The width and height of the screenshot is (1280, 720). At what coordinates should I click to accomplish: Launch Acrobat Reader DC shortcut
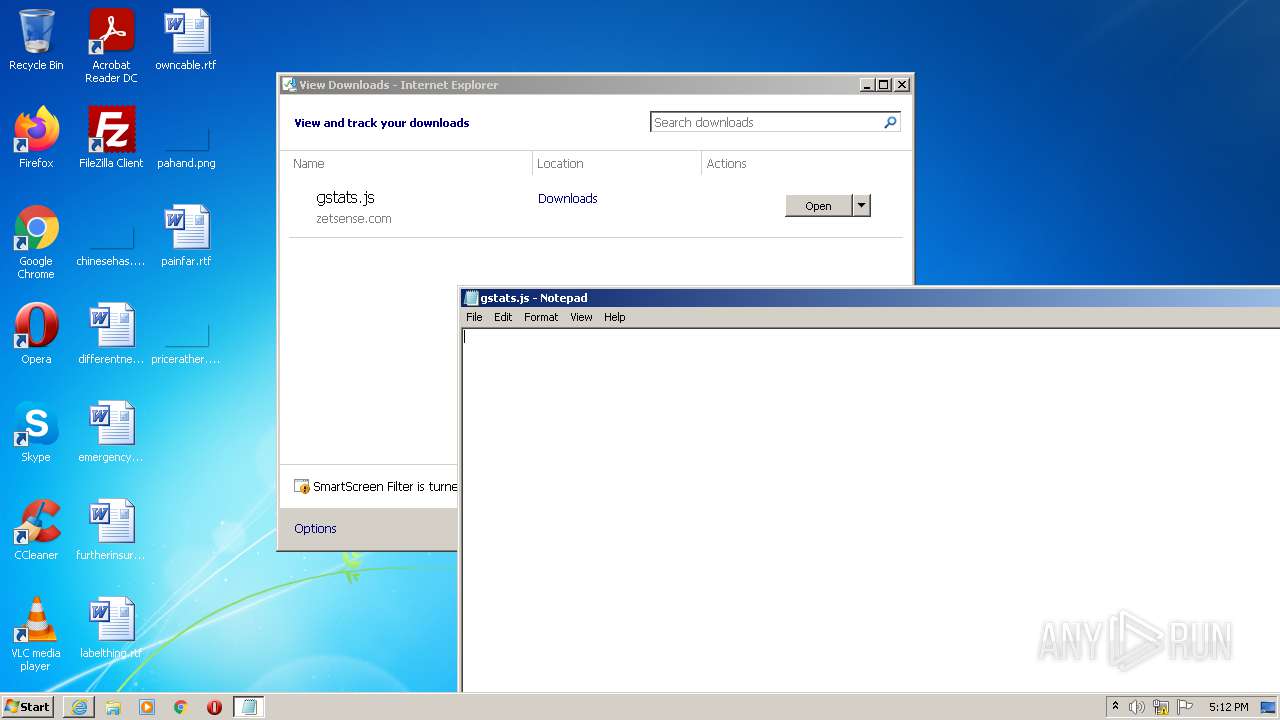[x=111, y=46]
